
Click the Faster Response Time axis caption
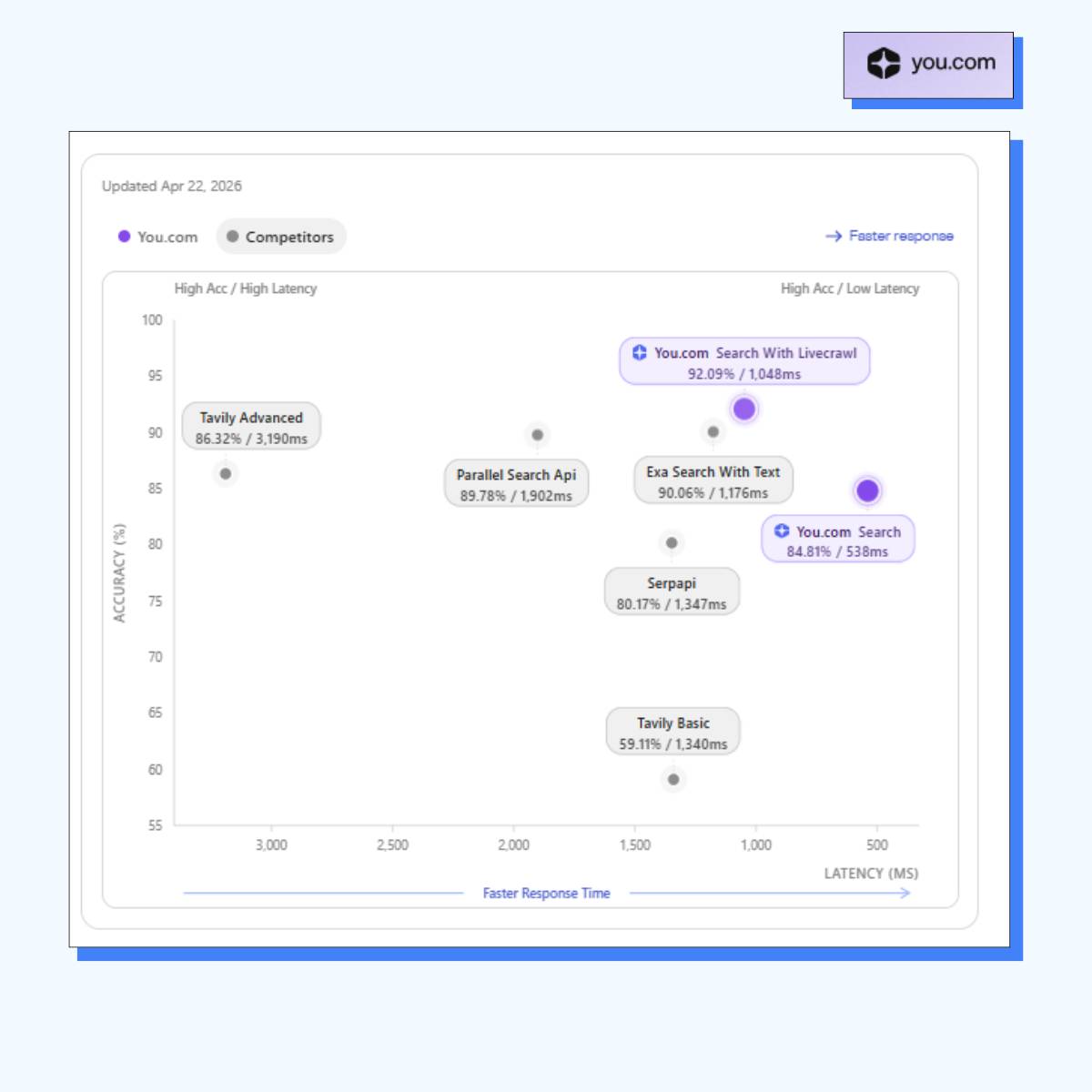pos(546,894)
